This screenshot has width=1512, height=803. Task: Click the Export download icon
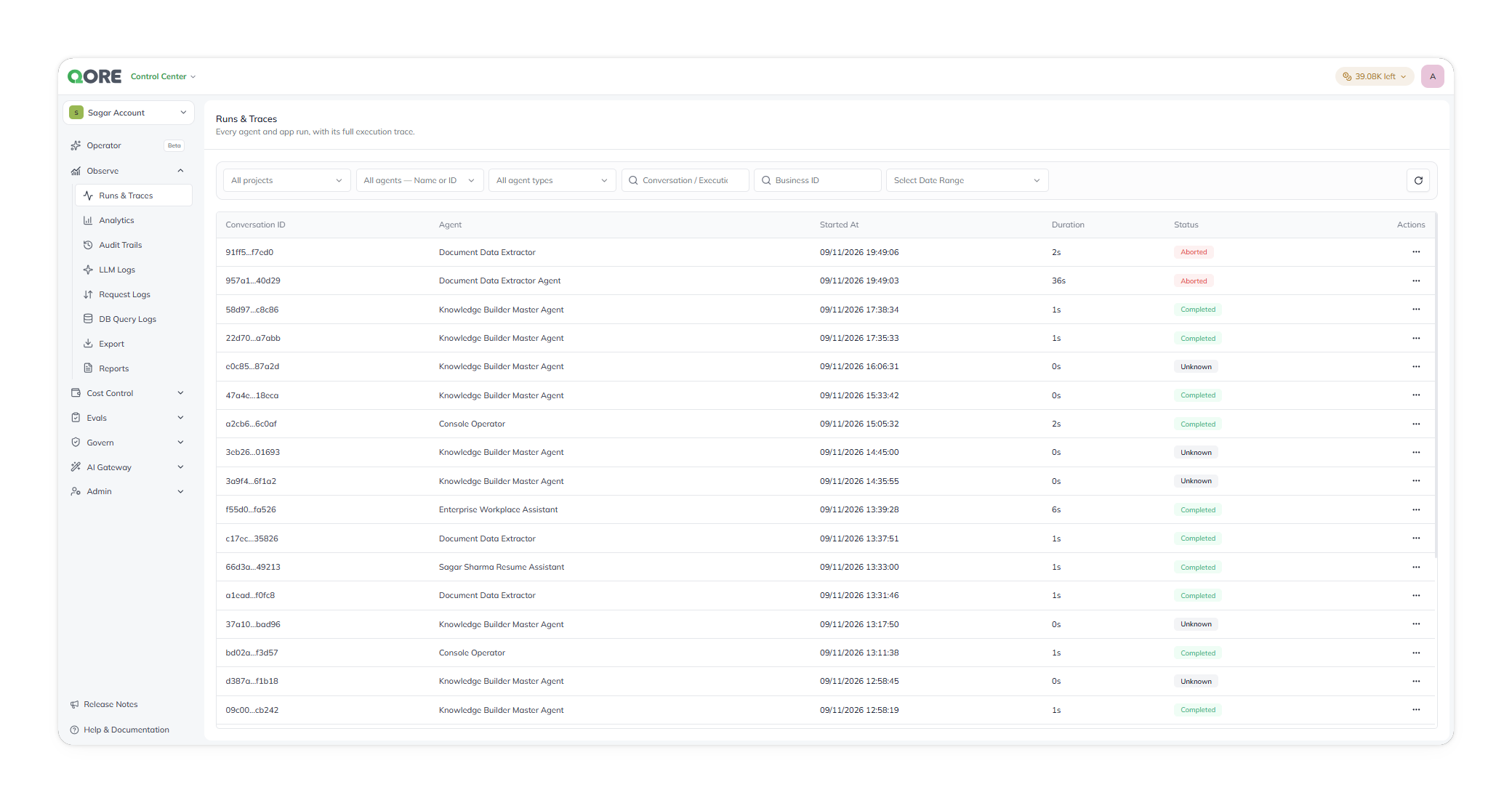pos(88,344)
